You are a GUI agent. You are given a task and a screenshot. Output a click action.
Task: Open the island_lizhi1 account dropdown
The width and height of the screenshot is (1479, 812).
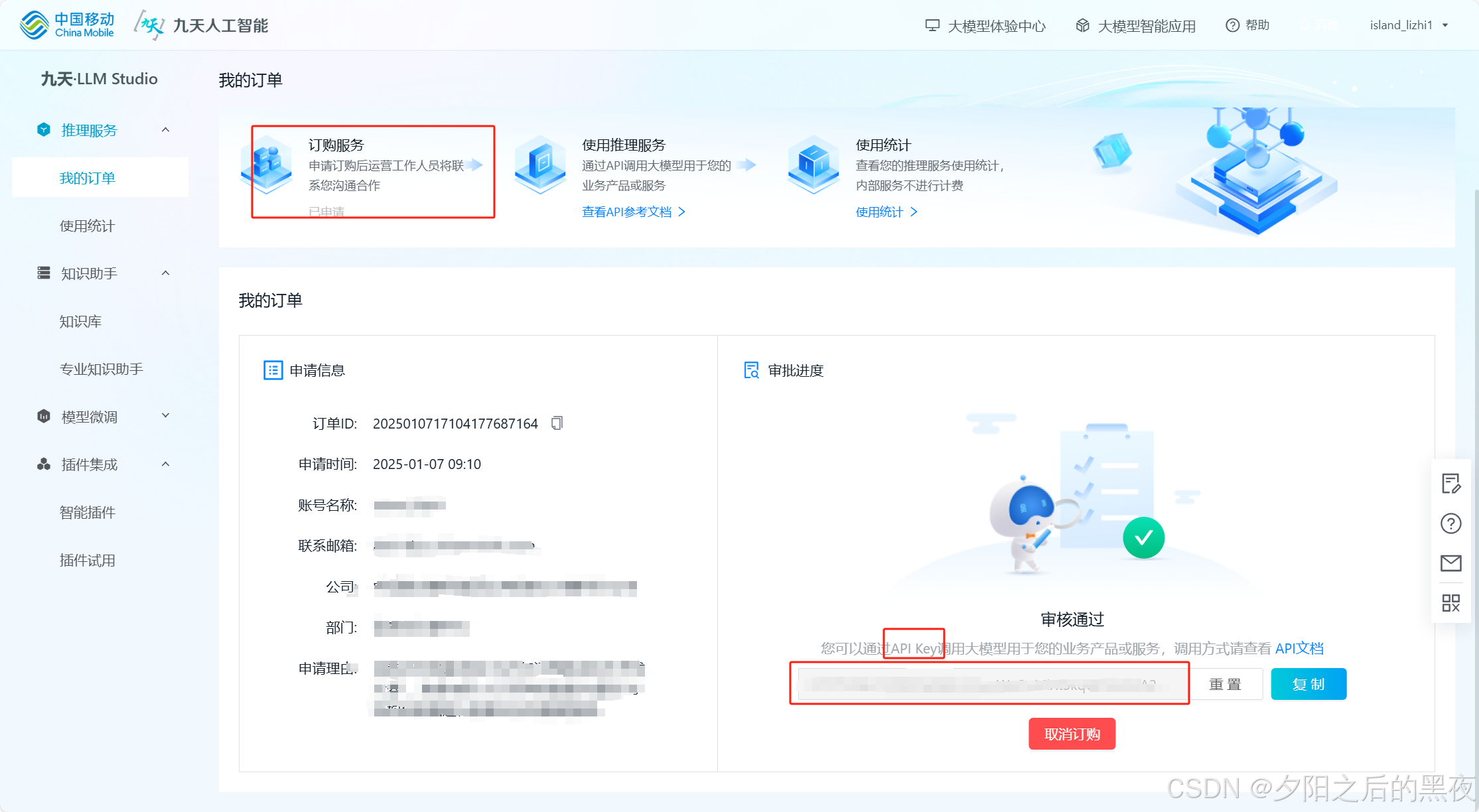(1409, 25)
